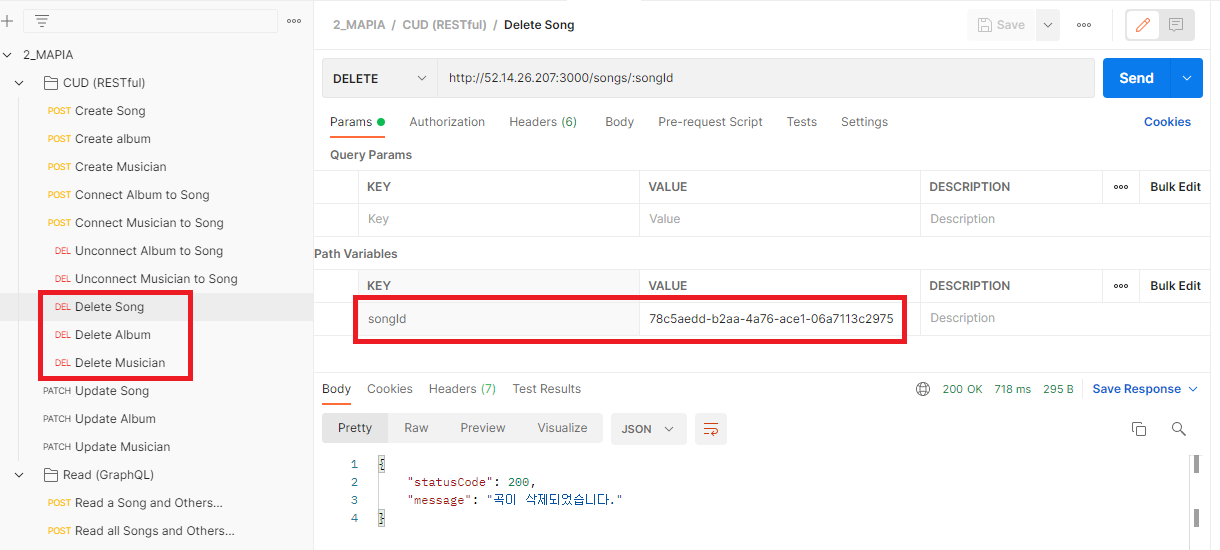
Task: Click 2_MAPIA in the breadcrumb
Action: point(358,25)
